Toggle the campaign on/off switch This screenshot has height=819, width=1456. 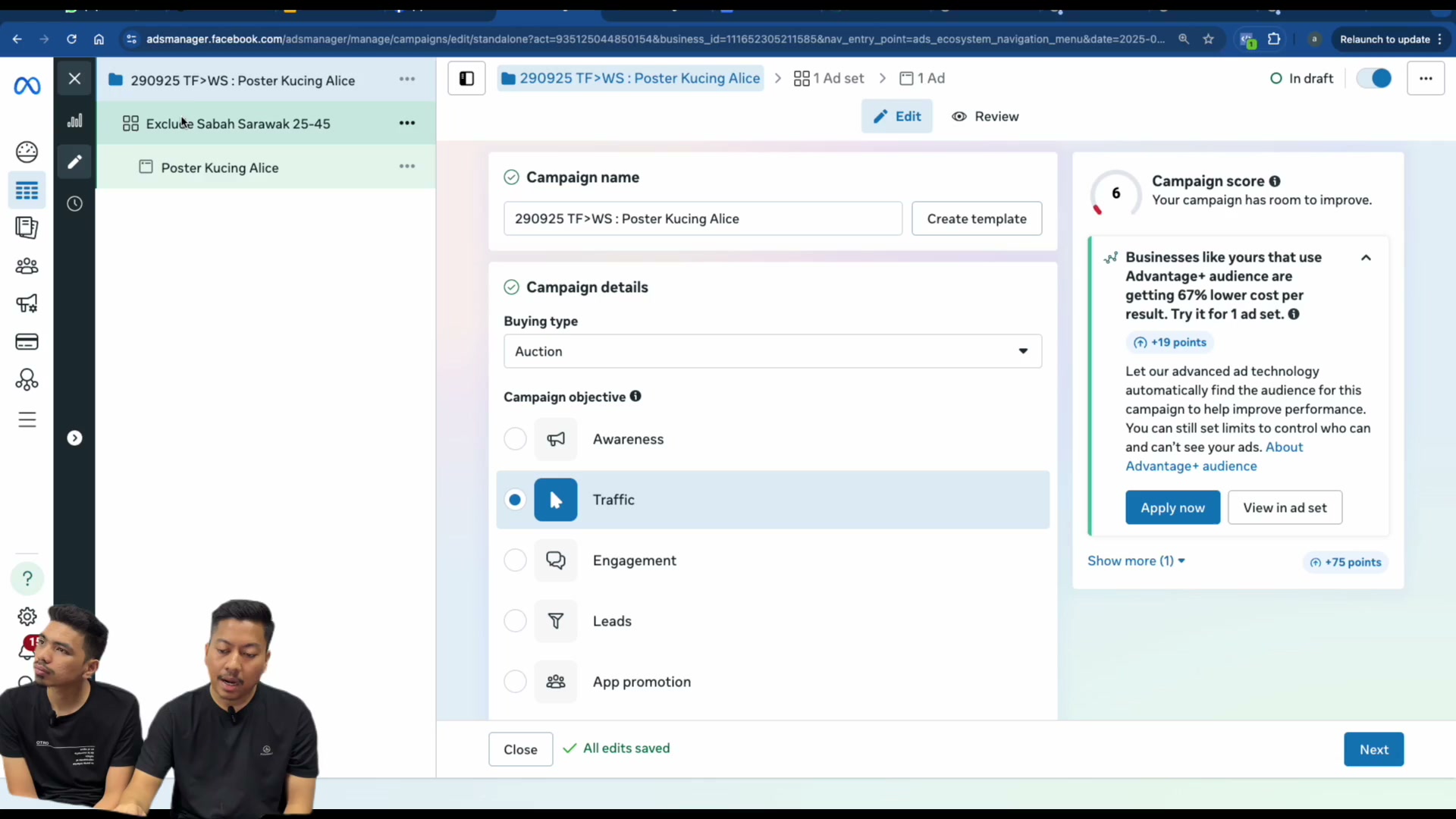click(1373, 78)
